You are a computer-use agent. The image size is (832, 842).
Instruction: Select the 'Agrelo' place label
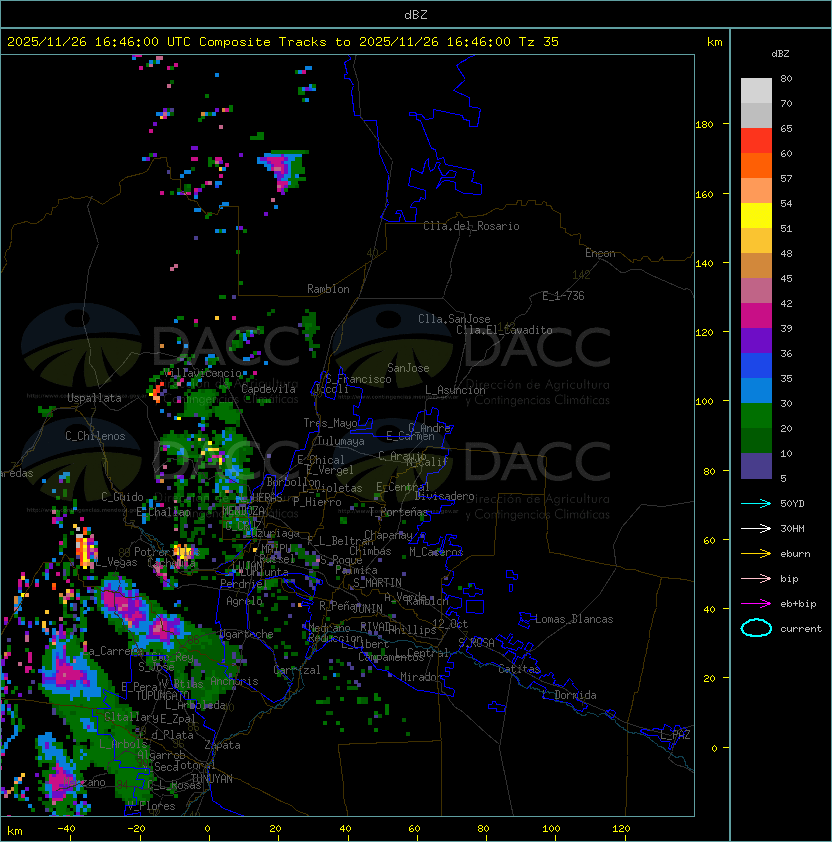pyautogui.click(x=244, y=601)
